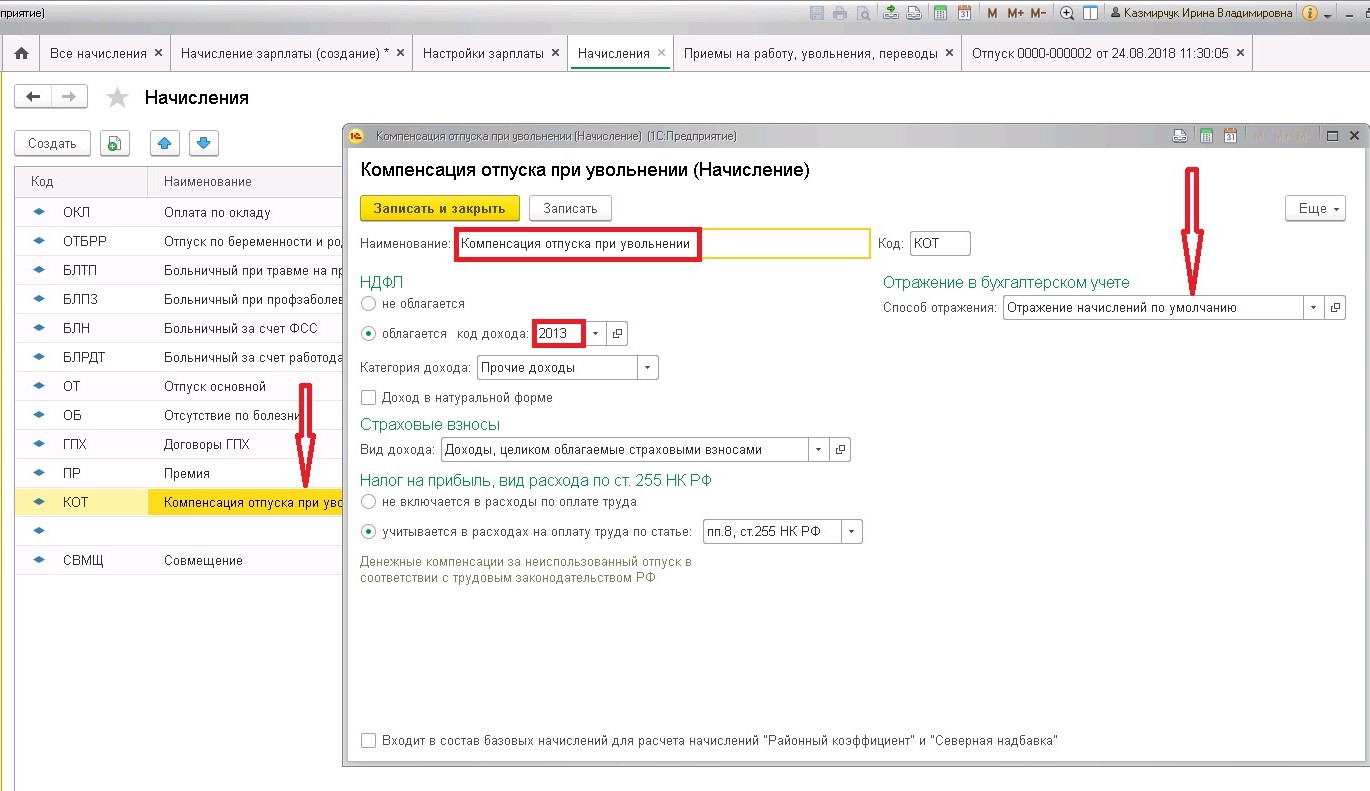Viewport: 1370px width, 791px height.
Task: Click the yellow info icon in top toolbar
Action: coord(1310,13)
